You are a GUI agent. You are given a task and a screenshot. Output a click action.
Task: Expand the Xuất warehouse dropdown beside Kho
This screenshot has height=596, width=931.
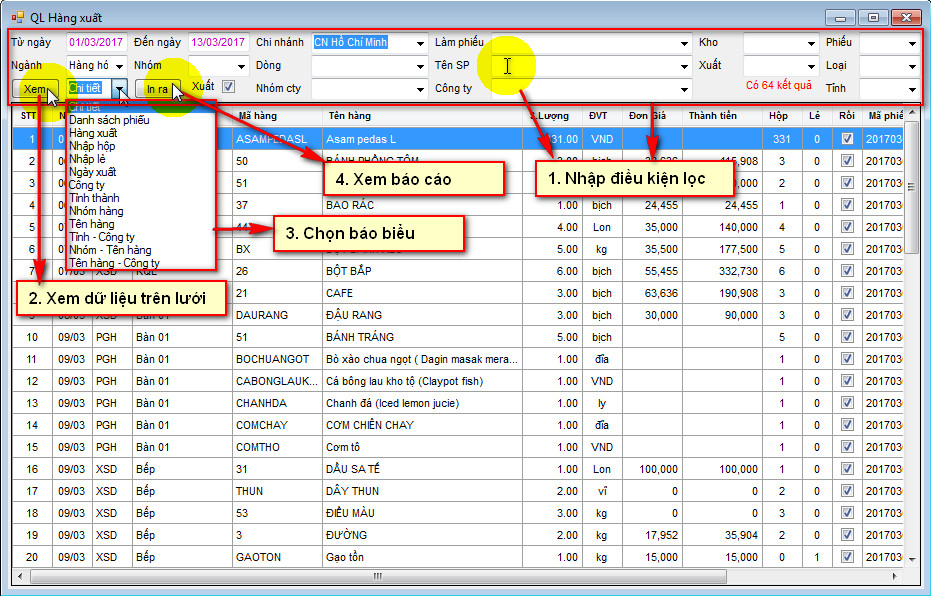811,66
